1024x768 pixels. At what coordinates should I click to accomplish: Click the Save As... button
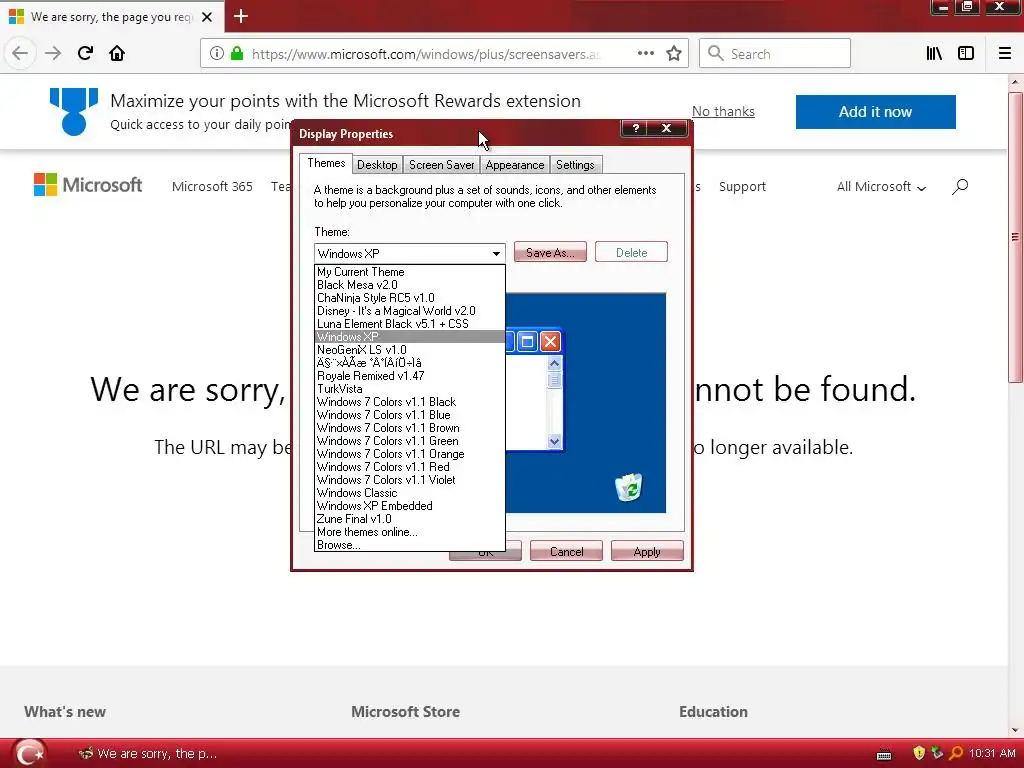click(x=550, y=253)
